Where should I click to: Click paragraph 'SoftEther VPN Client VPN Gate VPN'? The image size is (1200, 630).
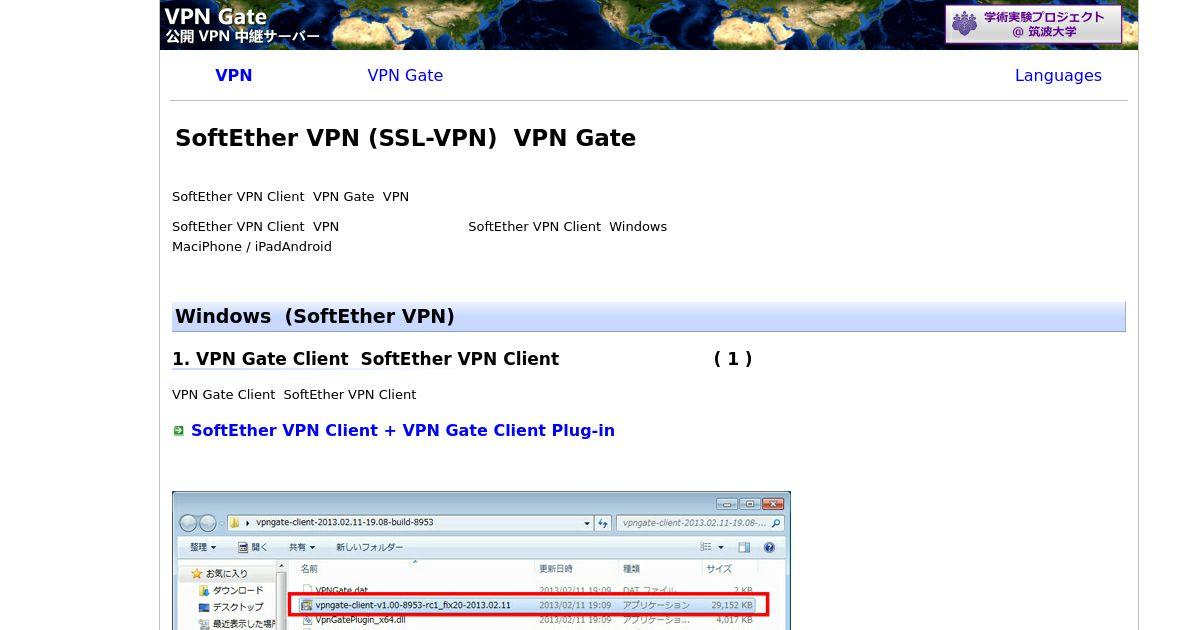coord(290,197)
